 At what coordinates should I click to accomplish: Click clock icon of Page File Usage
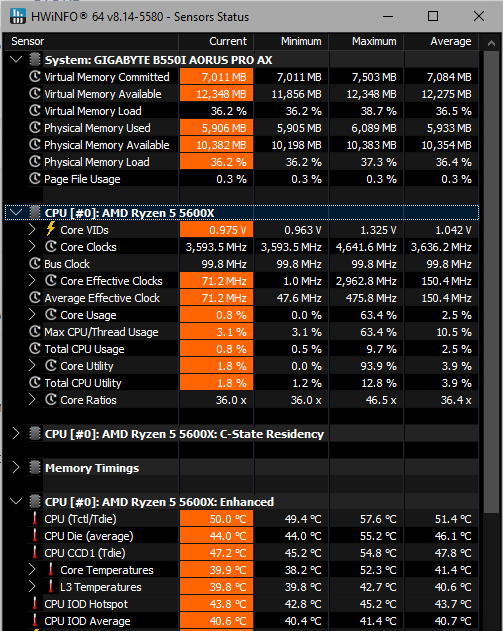pyautogui.click(x=35, y=178)
